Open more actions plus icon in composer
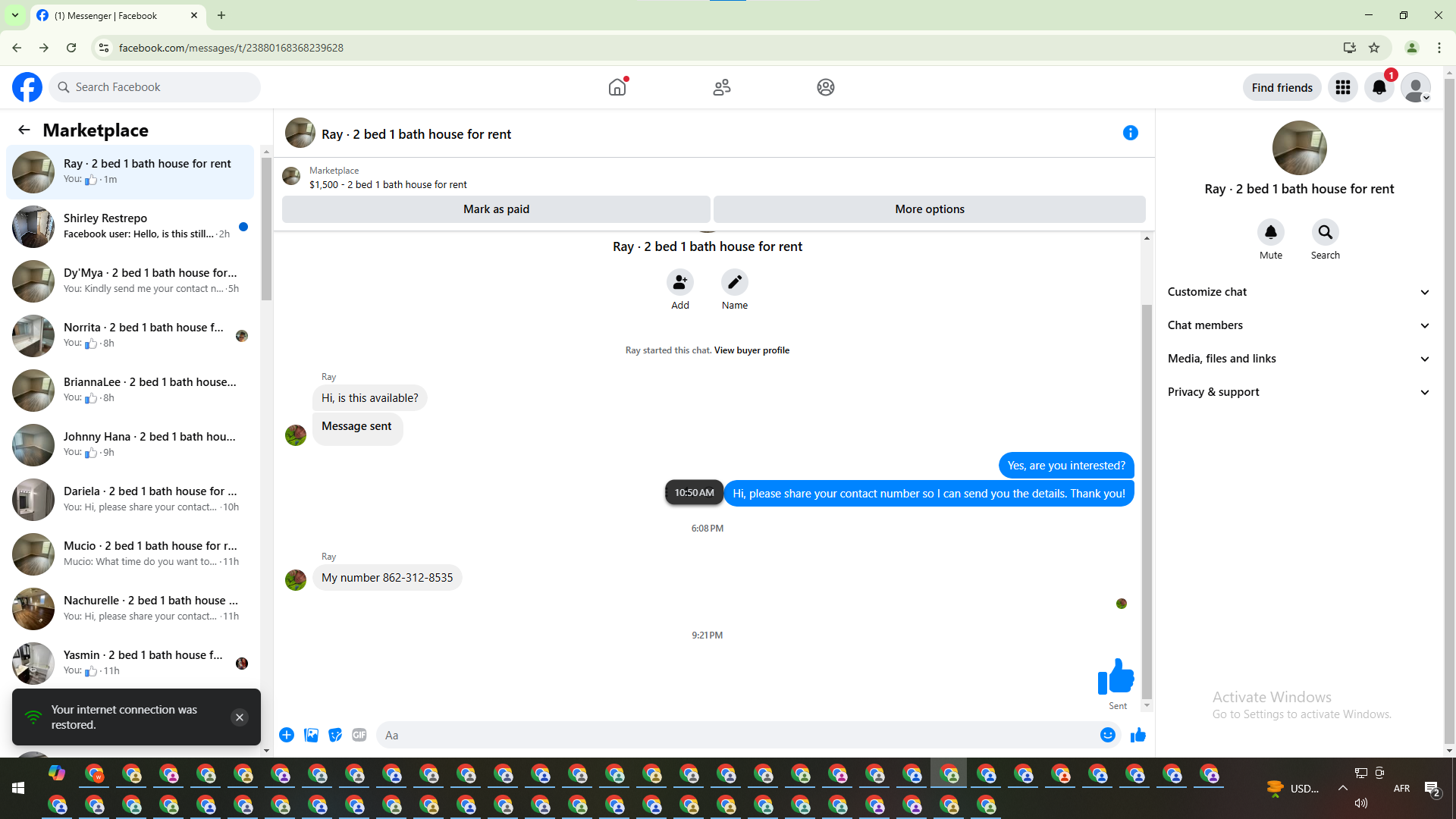Viewport: 1456px width, 819px height. [x=287, y=735]
